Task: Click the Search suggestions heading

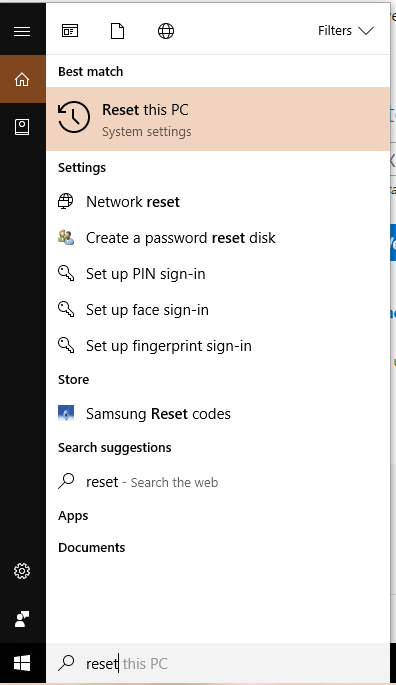Action: pyautogui.click(x=115, y=448)
